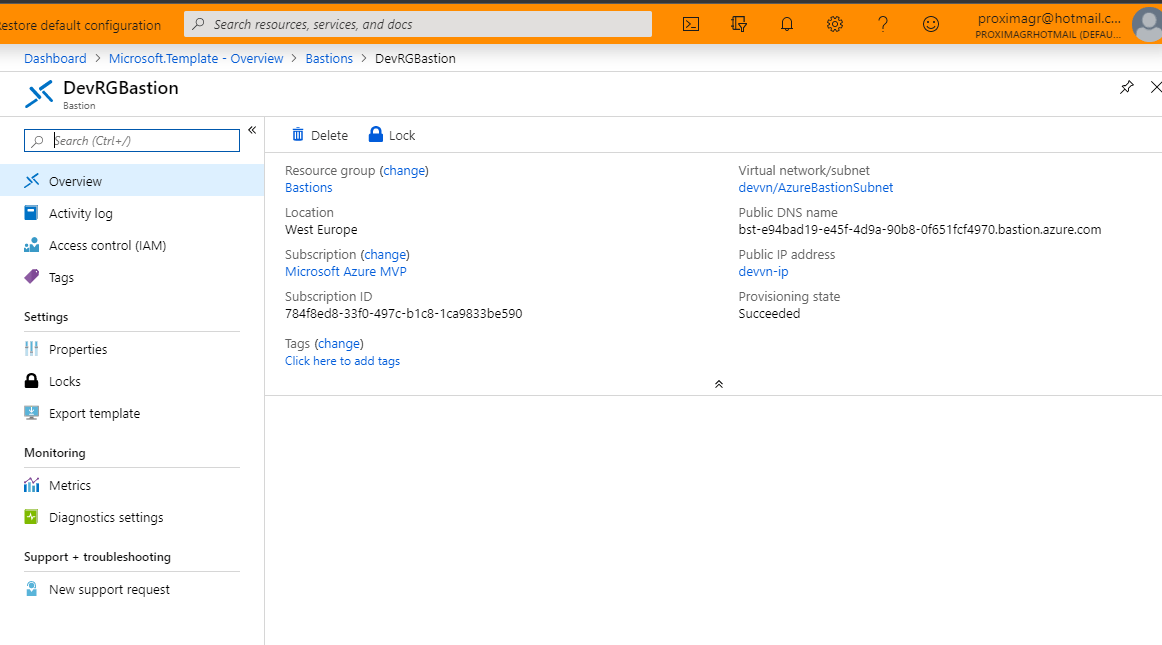
Task: Click the proximagr@hotmail account name
Action: [x=1049, y=19]
